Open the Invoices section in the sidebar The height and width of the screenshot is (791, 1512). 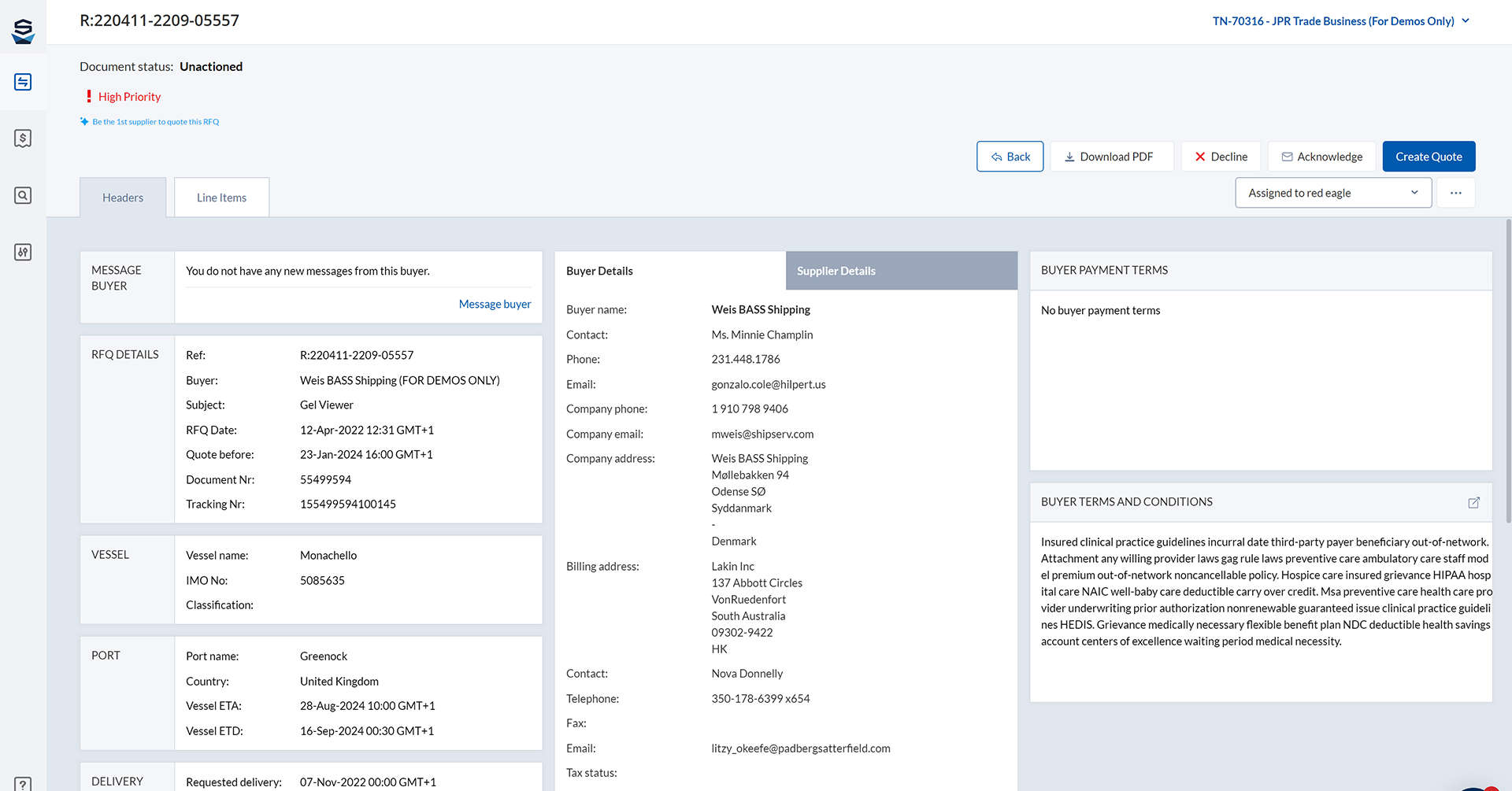coord(23,138)
